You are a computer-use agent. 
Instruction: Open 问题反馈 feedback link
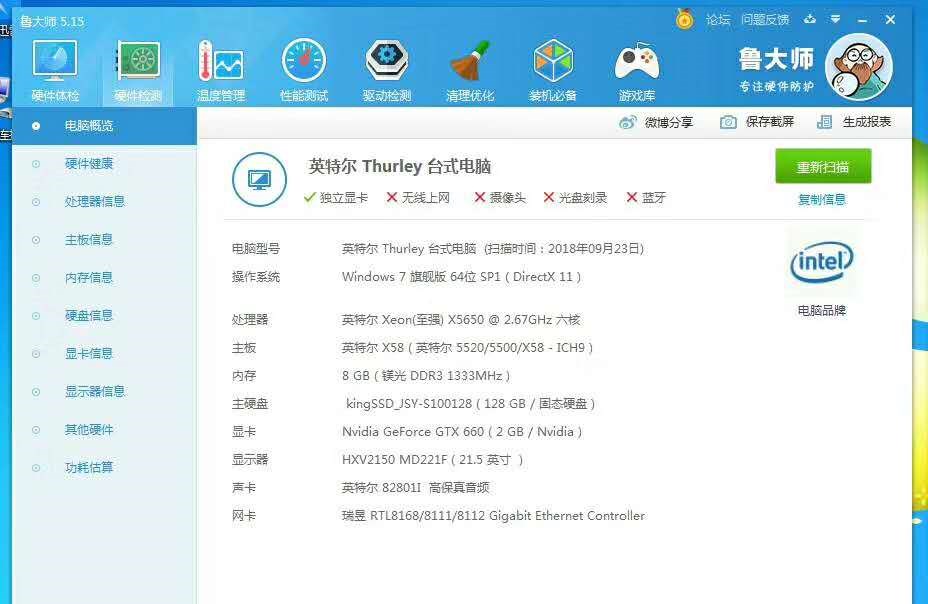(x=765, y=20)
